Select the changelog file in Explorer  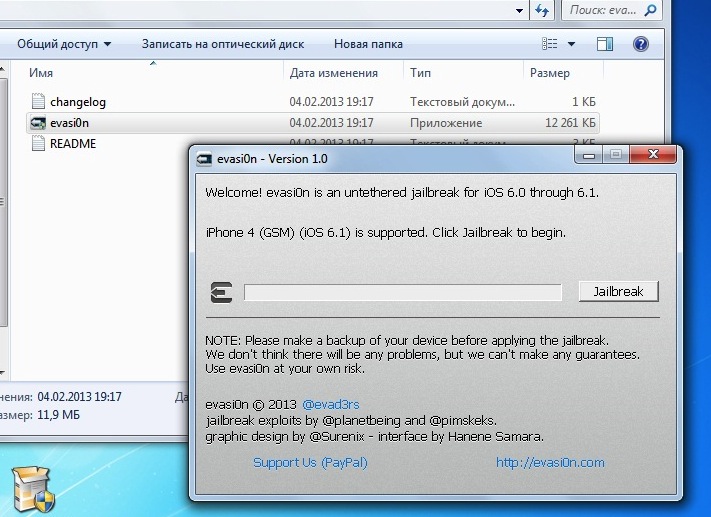tap(78, 102)
